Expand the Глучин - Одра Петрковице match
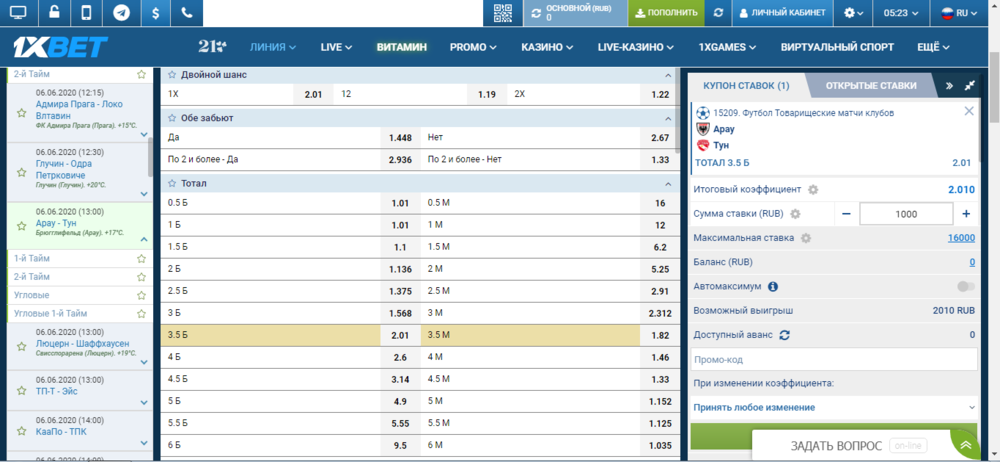1000x462 pixels. 143,193
